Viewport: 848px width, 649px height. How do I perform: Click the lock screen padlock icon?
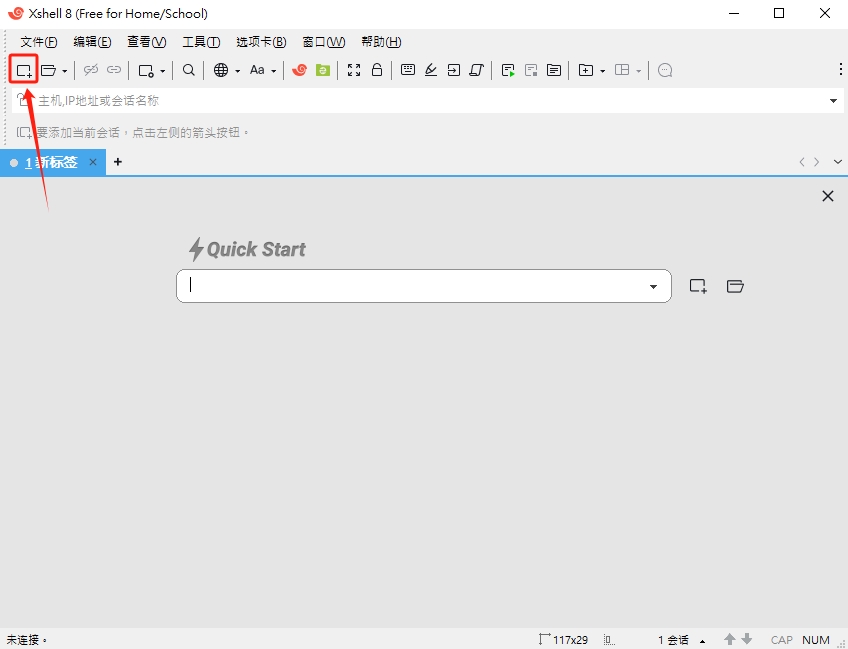[377, 69]
